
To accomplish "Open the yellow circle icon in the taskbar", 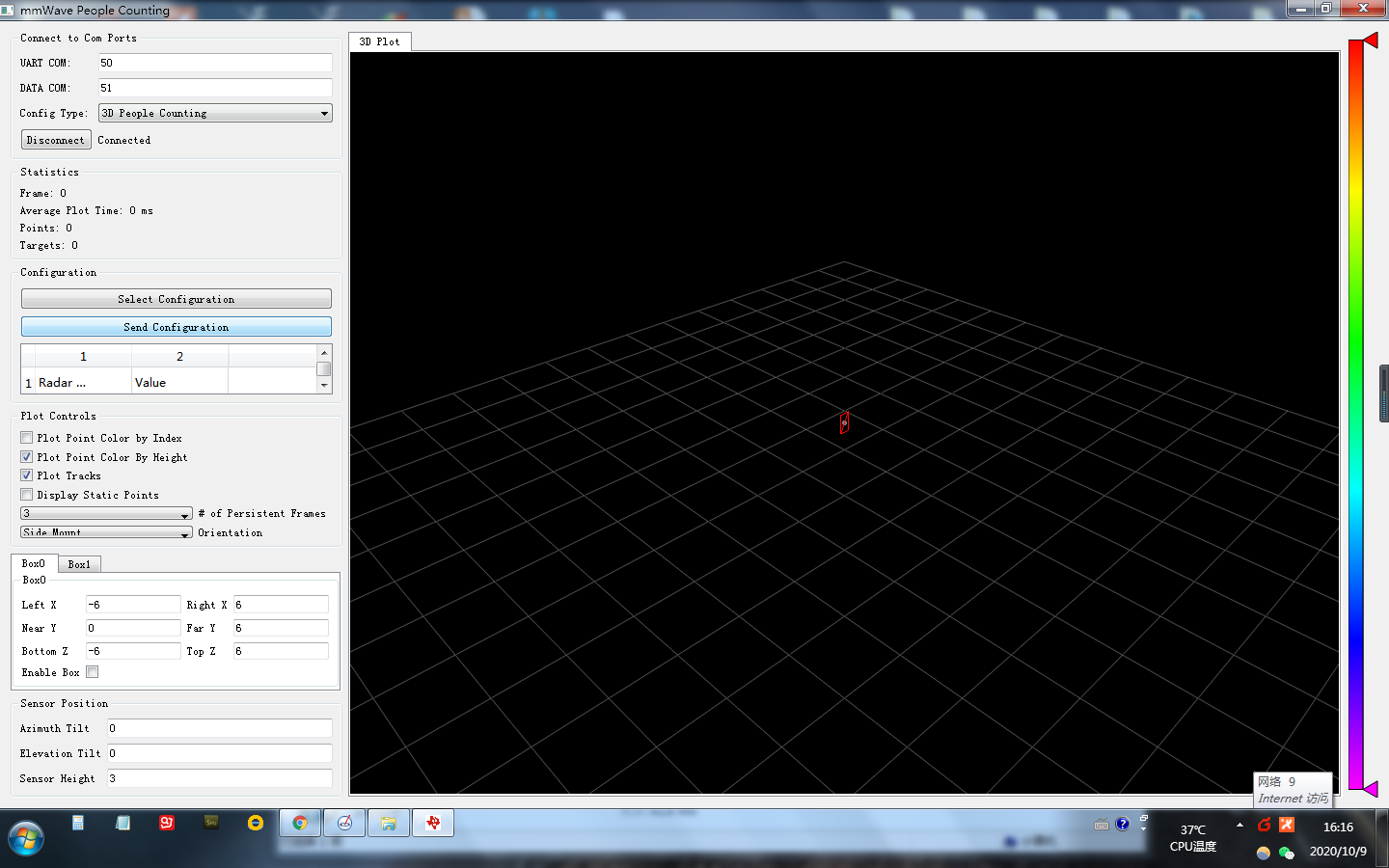I will tap(256, 823).
